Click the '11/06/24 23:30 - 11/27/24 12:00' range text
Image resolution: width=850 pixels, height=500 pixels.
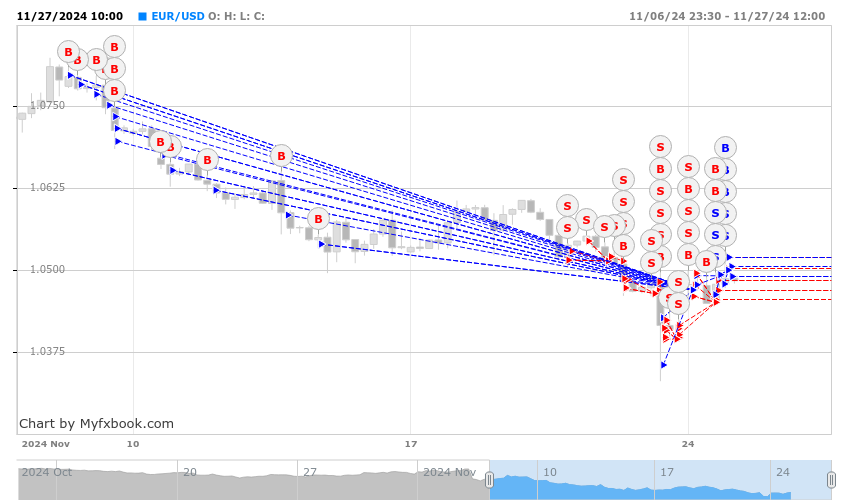pos(727,16)
